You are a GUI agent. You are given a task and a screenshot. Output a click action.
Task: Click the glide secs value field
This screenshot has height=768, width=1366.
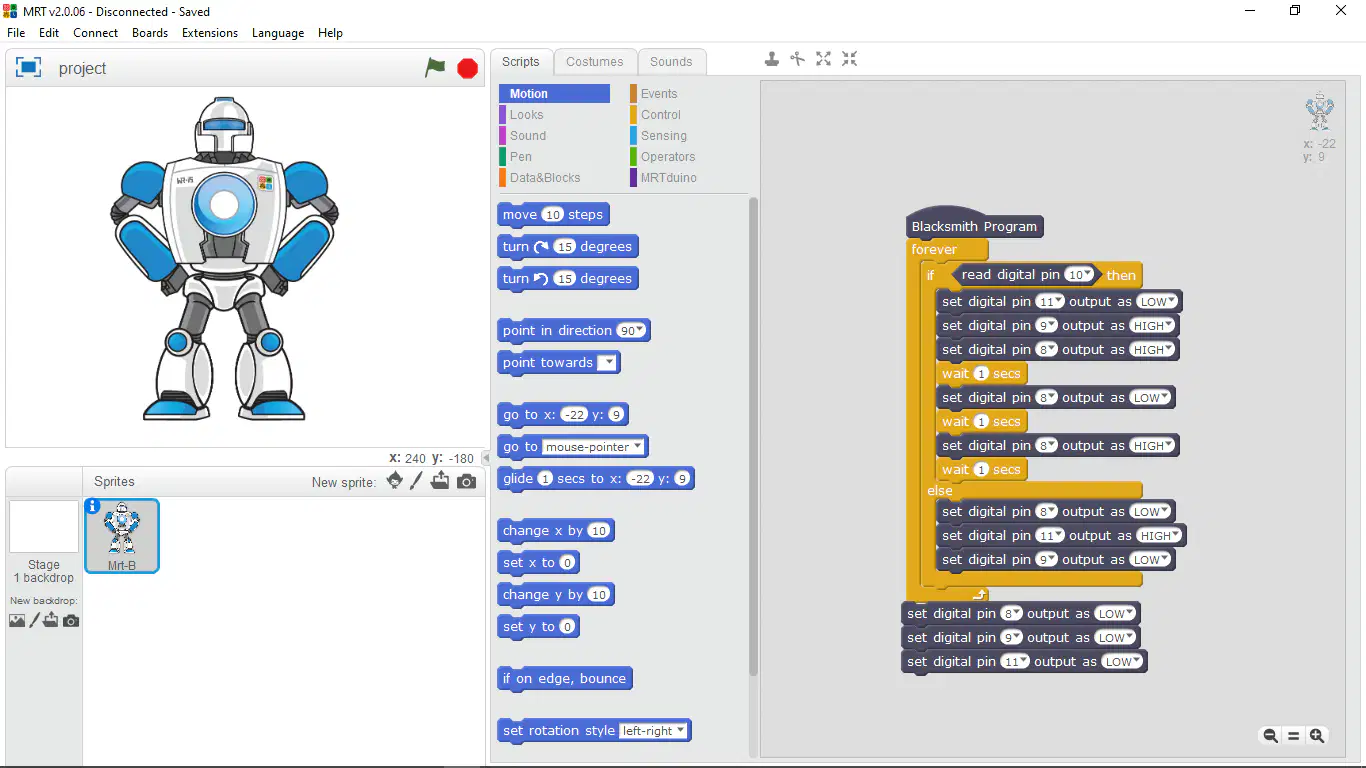click(545, 479)
